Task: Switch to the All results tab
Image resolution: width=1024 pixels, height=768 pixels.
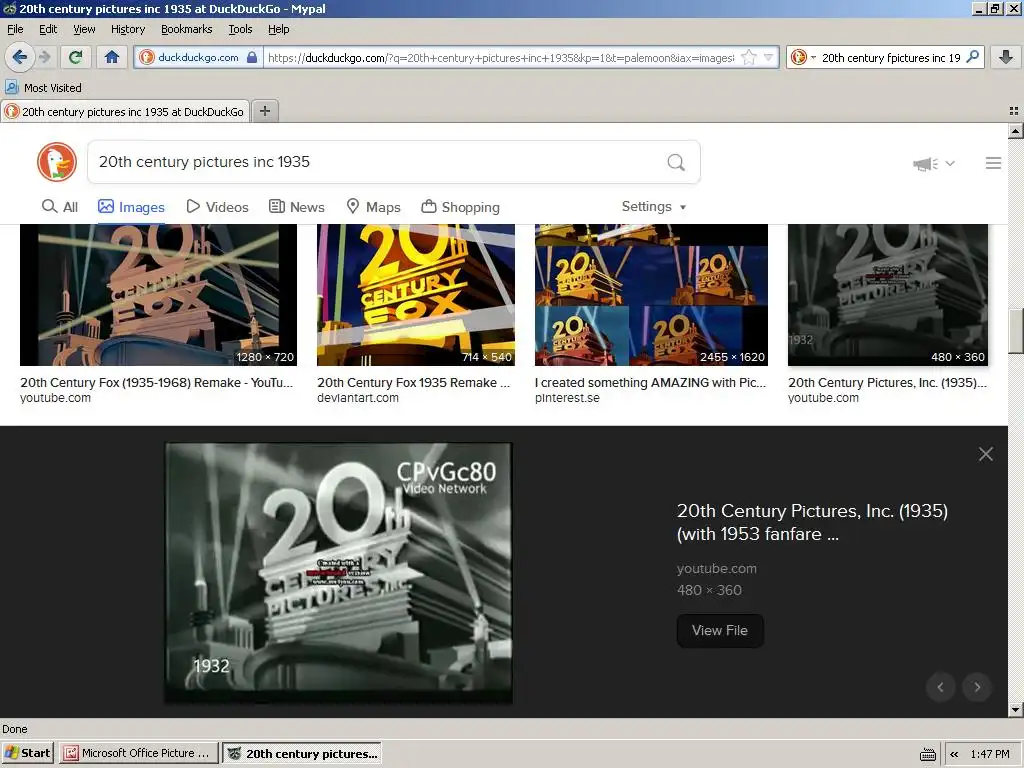Action: tap(59, 207)
